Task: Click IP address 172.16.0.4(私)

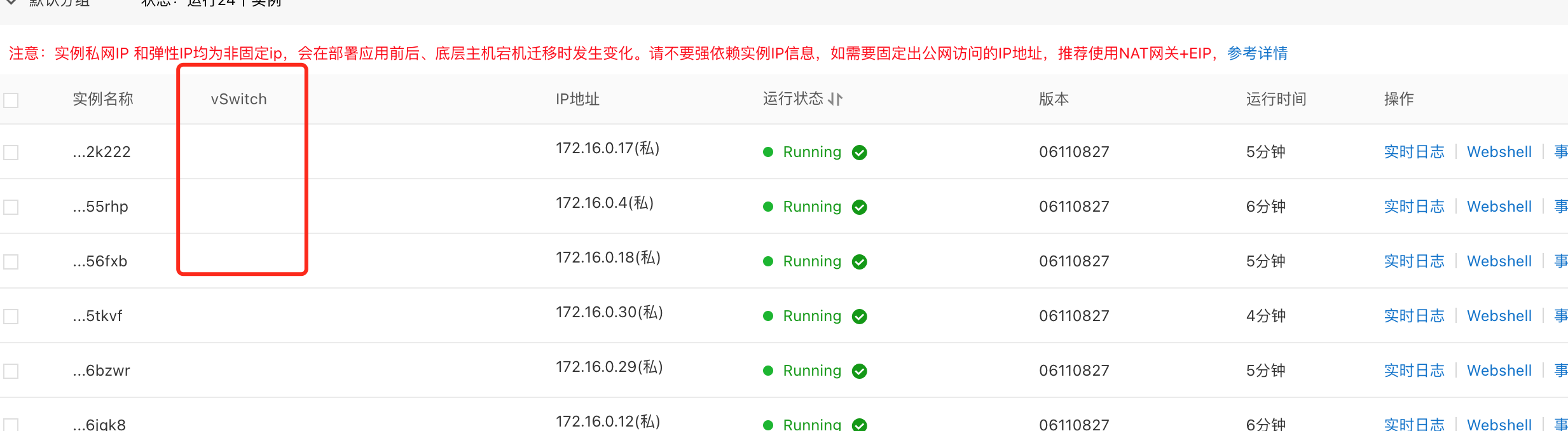Action: [605, 203]
